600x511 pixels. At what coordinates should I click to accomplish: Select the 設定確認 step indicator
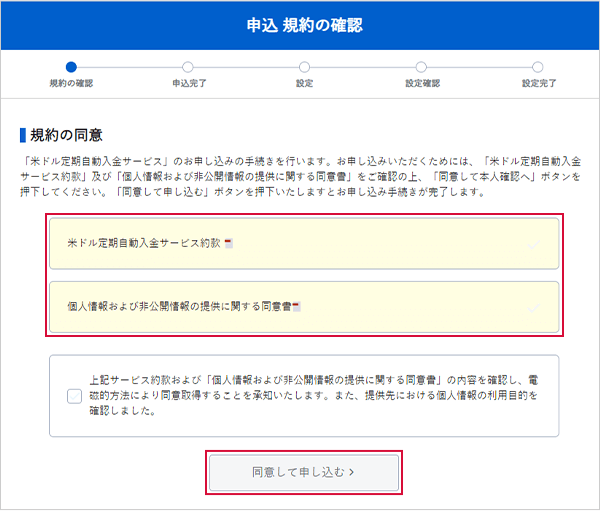click(421, 67)
